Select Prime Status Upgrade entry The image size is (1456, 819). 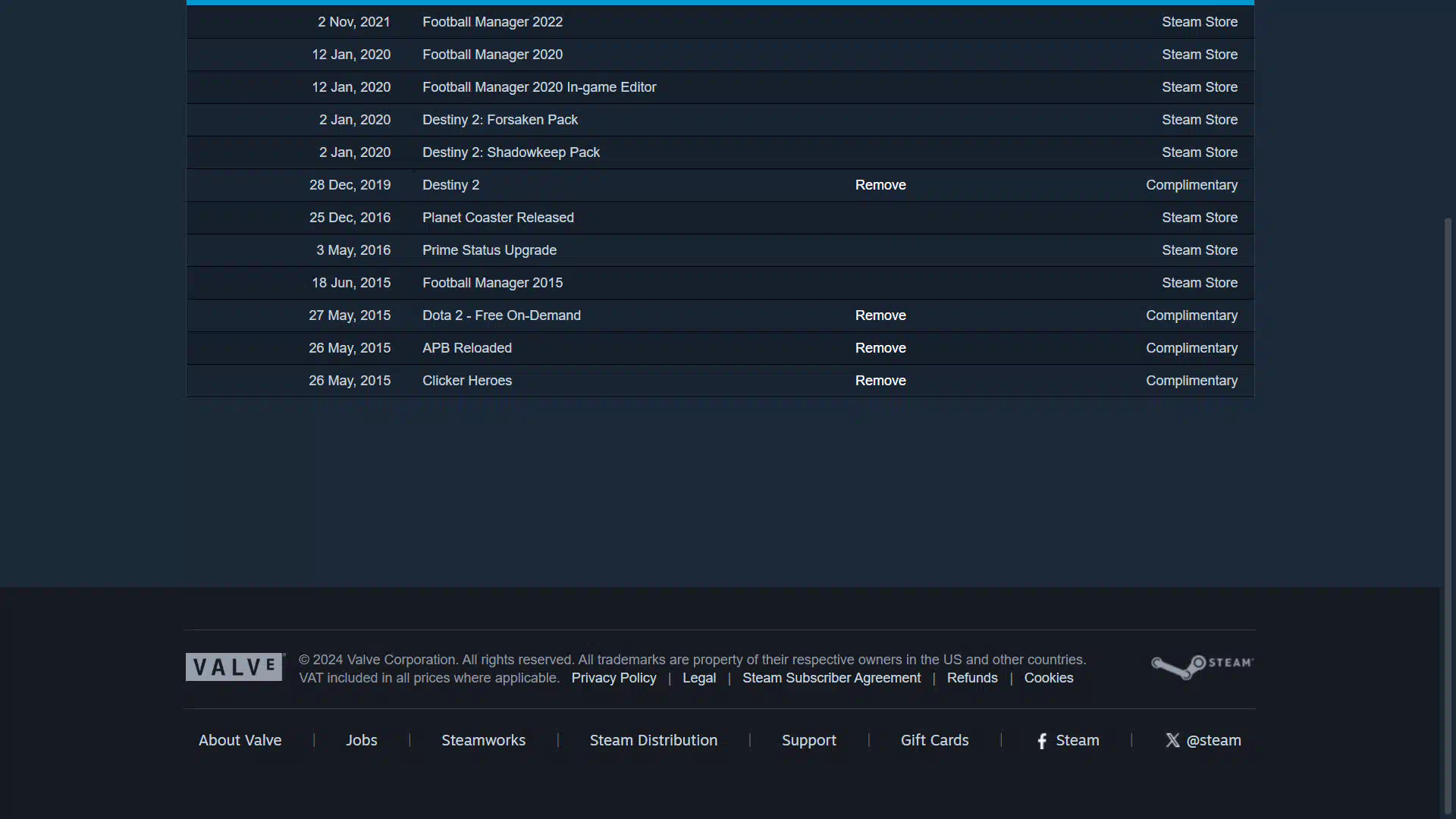[720, 250]
